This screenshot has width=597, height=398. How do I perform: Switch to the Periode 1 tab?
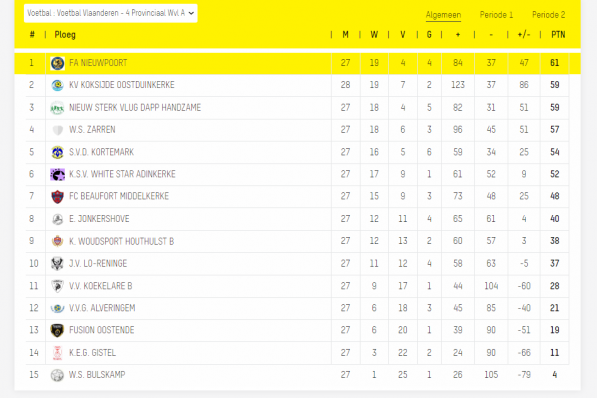496,15
